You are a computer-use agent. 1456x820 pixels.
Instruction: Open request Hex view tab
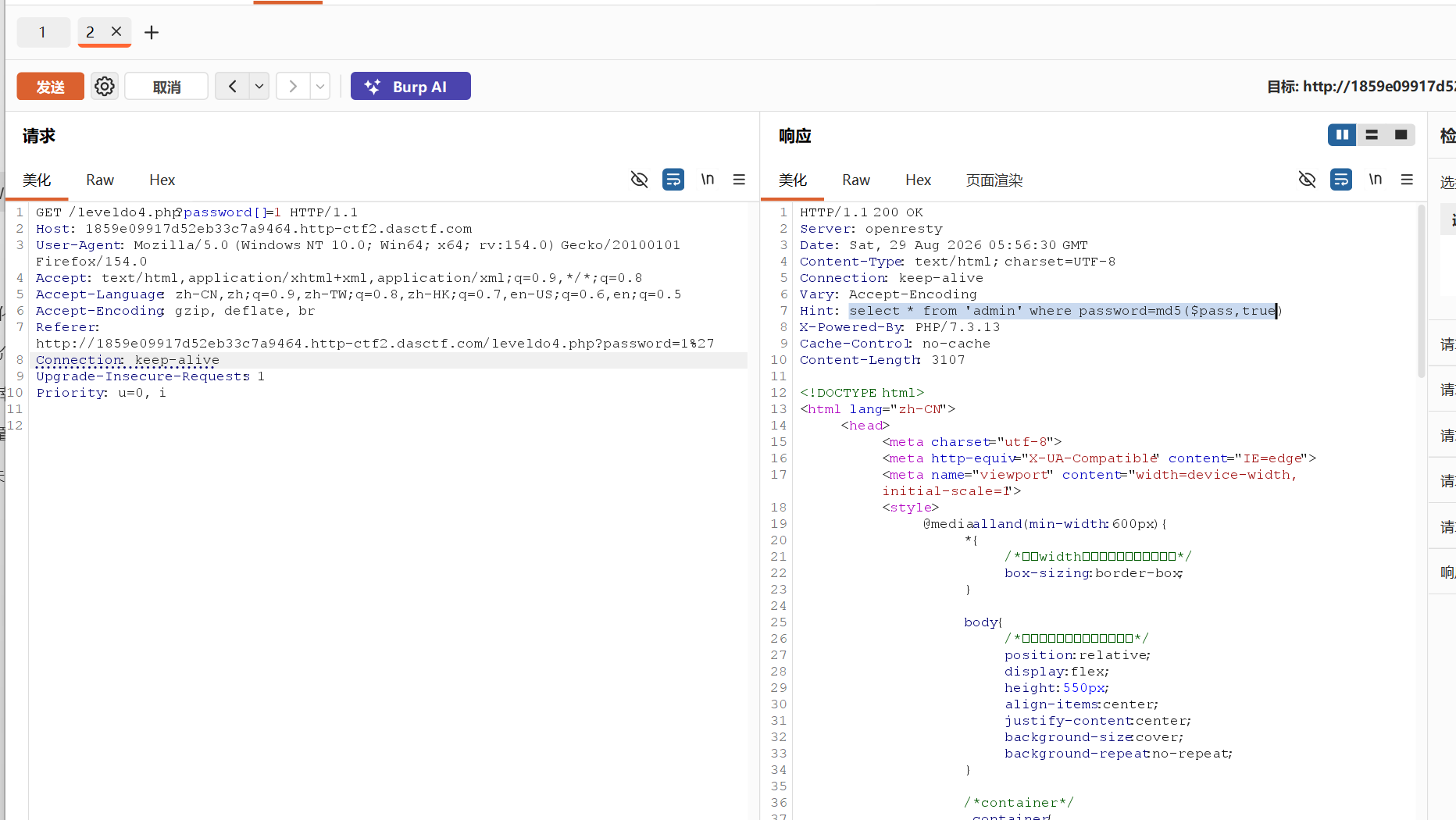coord(162,180)
